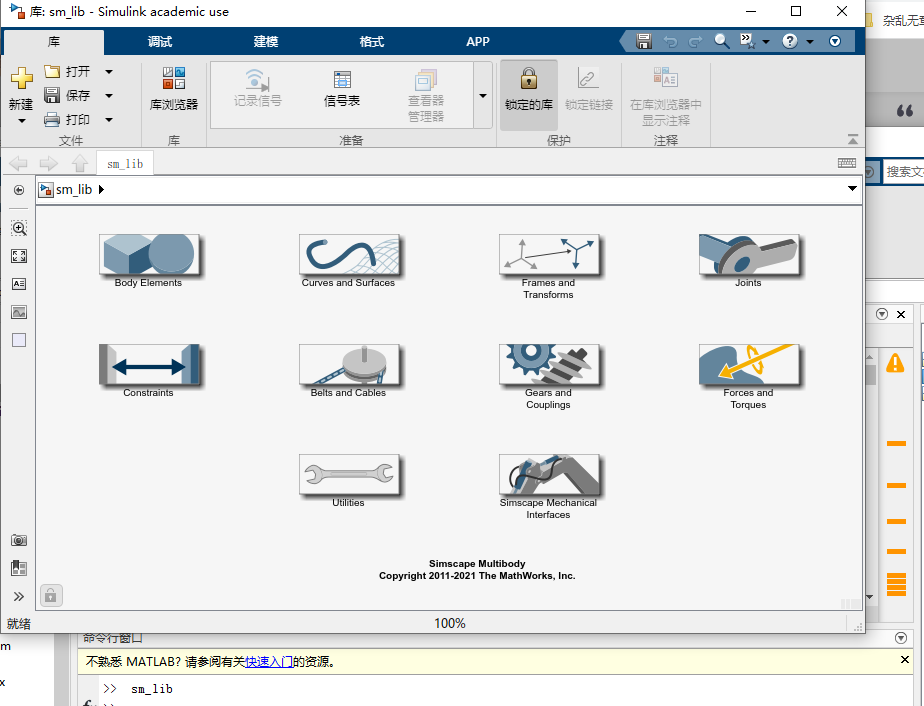The width and height of the screenshot is (924, 706).
Task: Click the sm_lib breadcrumb label
Action: tap(74, 190)
